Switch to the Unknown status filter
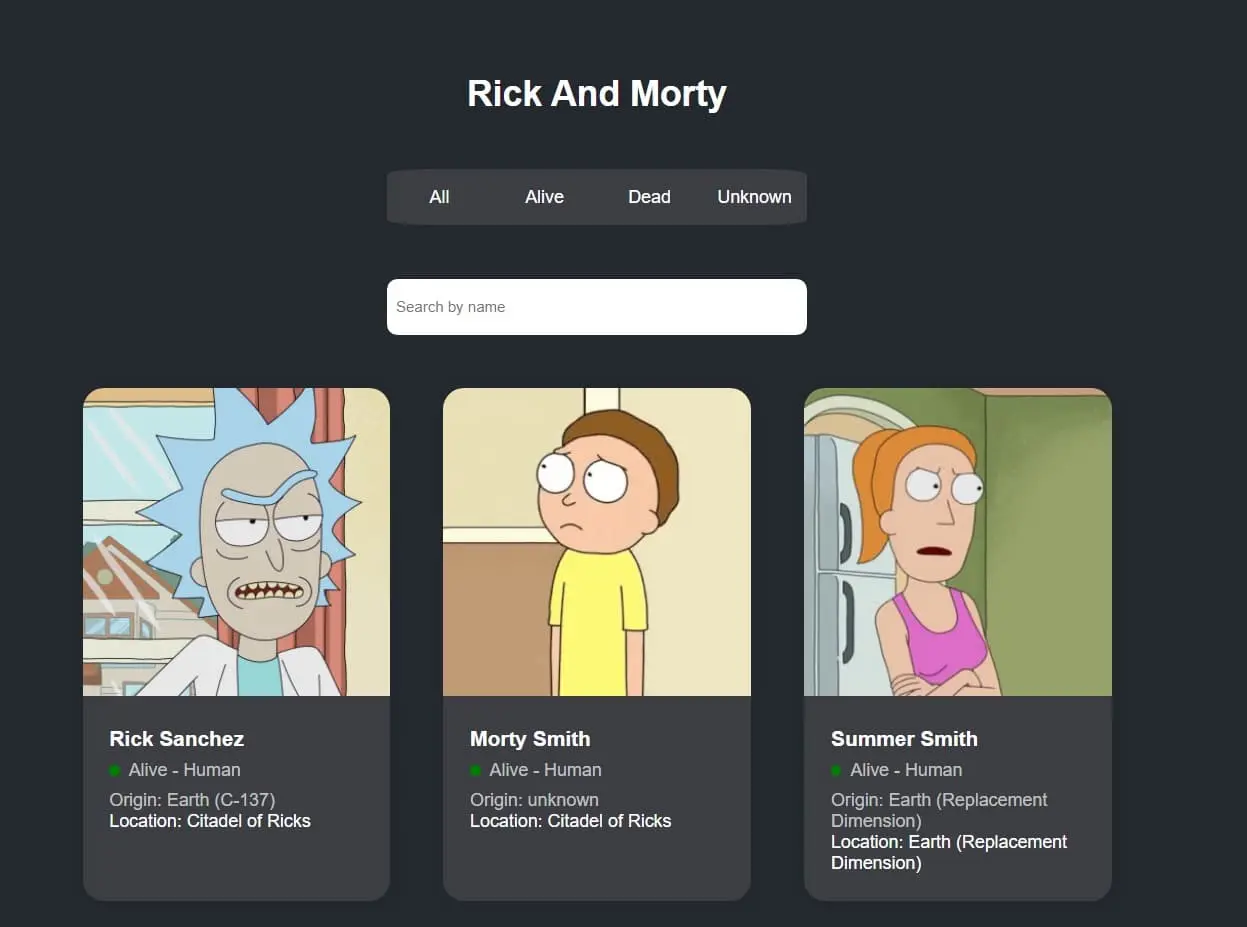The image size is (1247, 927). pyautogui.click(x=754, y=197)
